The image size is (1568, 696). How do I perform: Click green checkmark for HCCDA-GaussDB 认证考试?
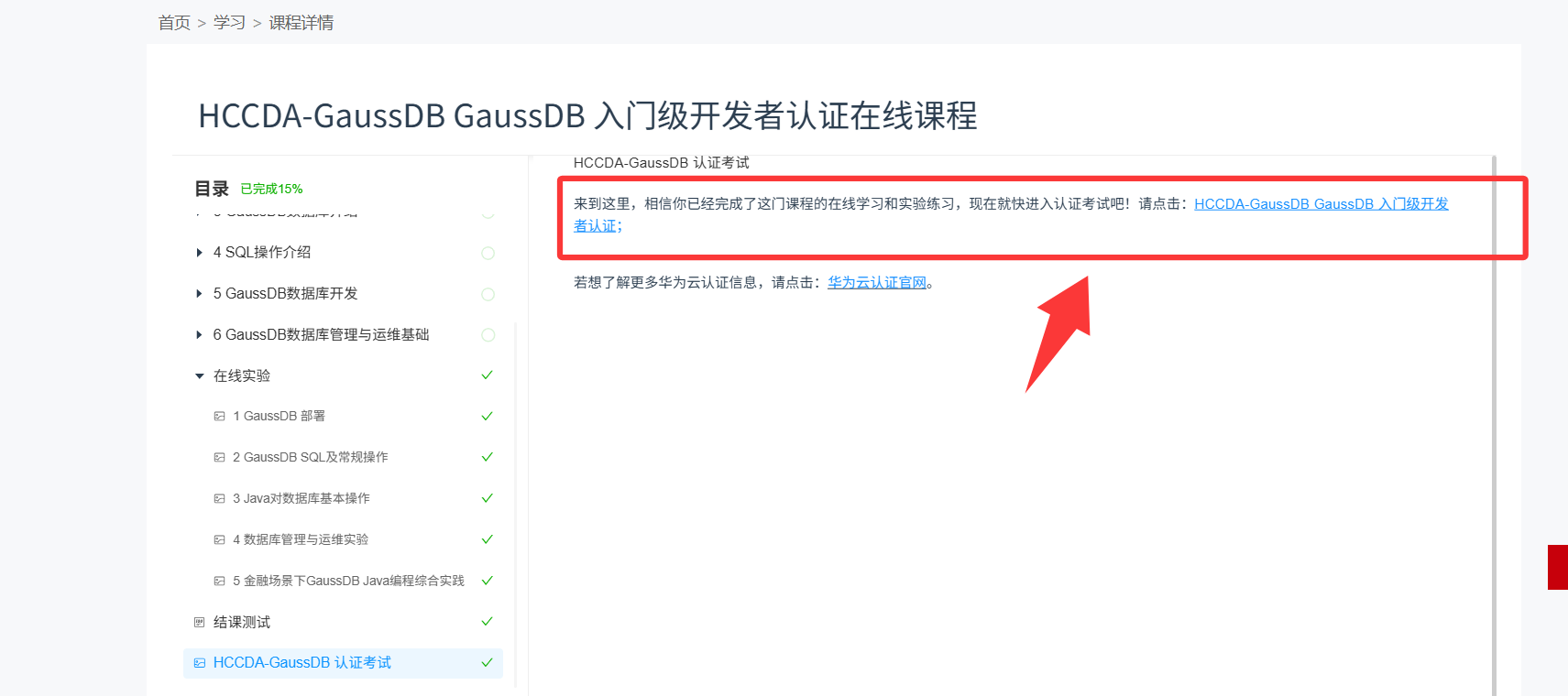(488, 663)
